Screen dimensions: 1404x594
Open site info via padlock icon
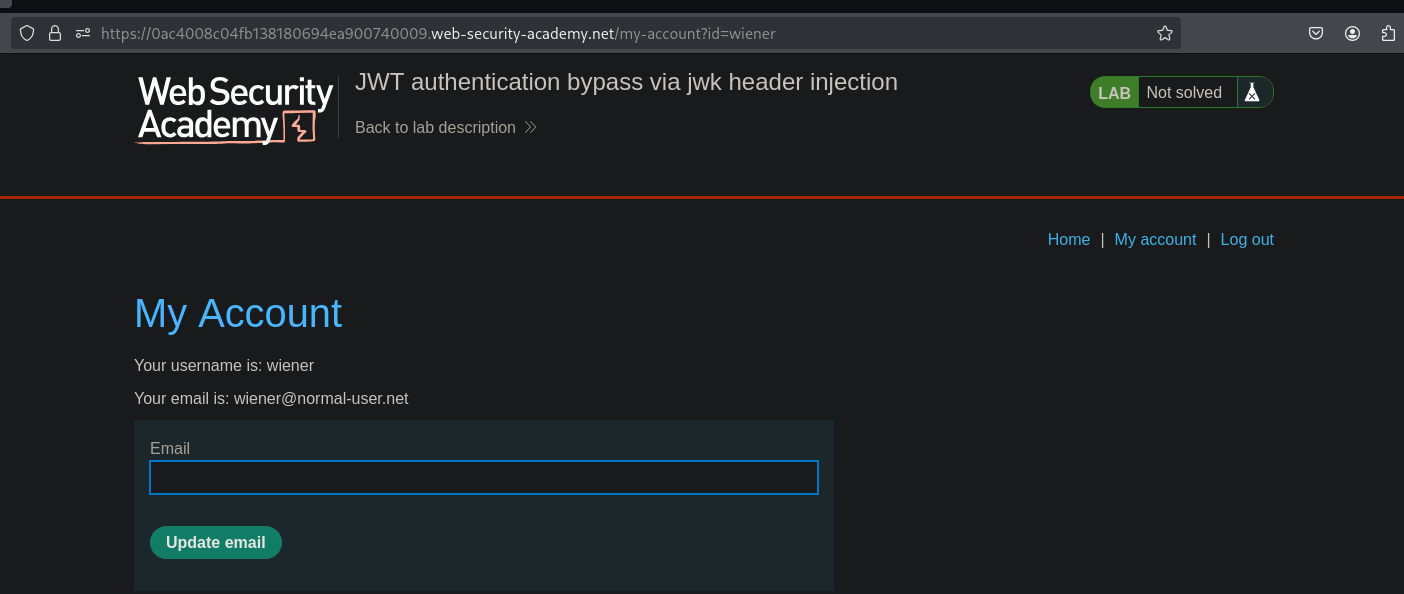pos(55,33)
